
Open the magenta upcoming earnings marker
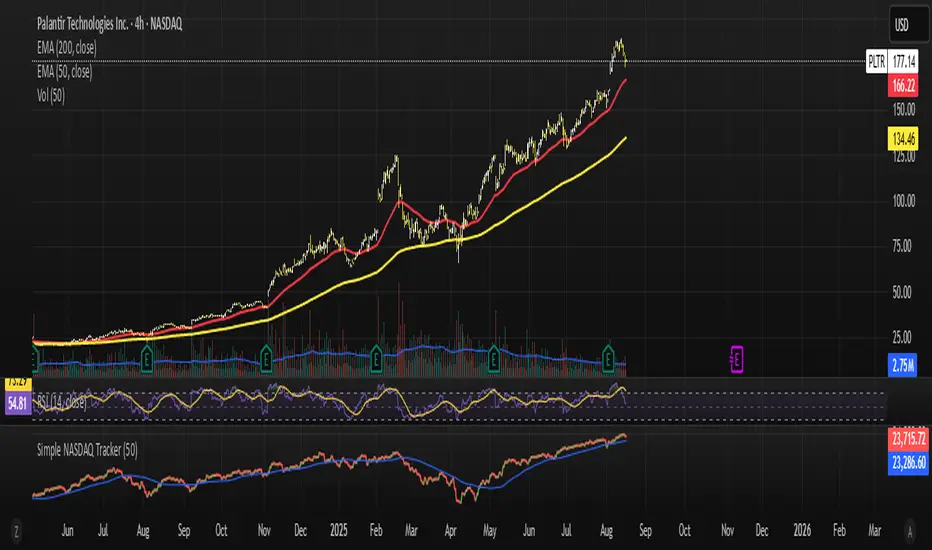736,359
